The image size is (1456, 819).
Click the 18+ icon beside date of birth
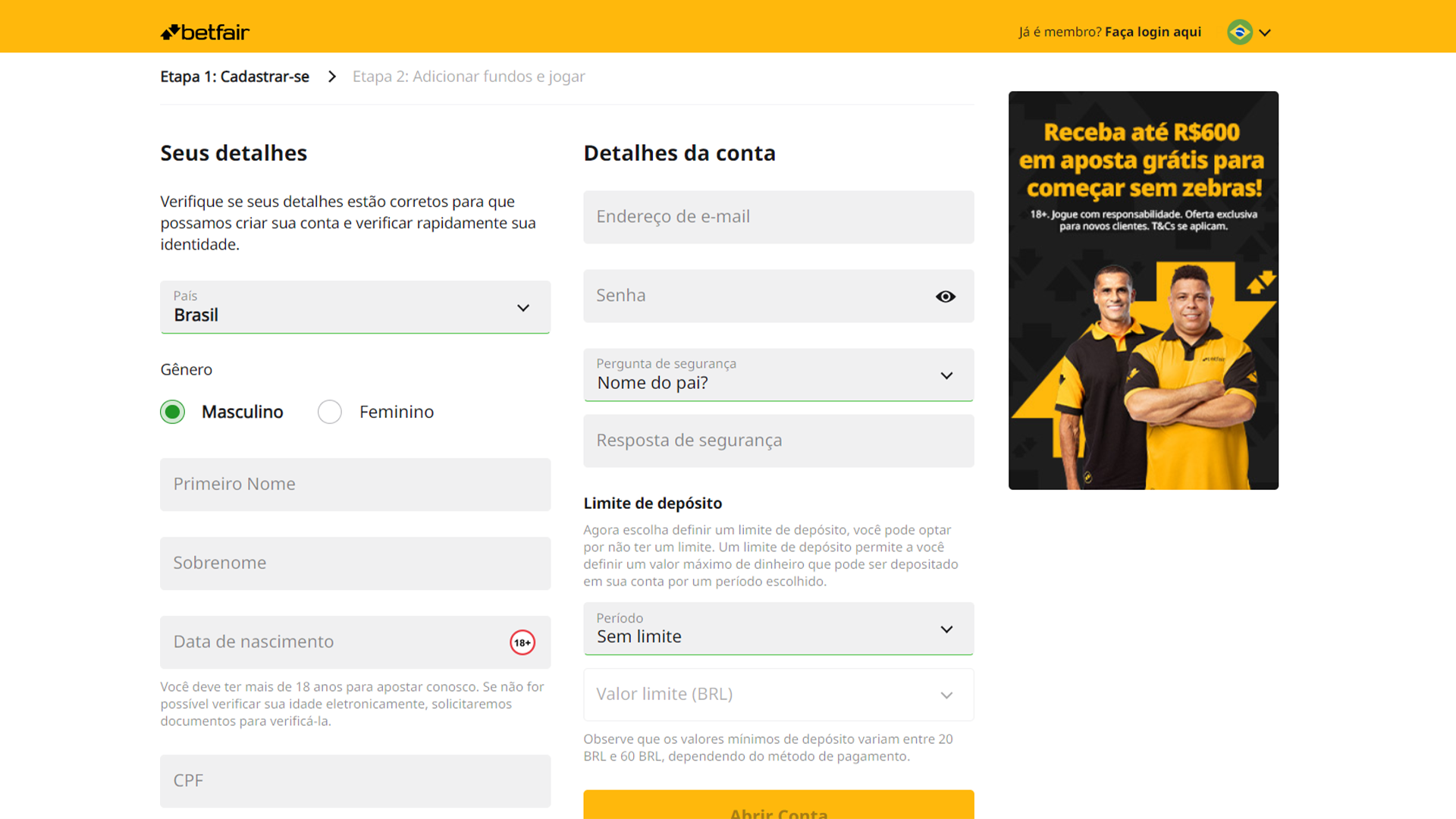click(x=522, y=642)
